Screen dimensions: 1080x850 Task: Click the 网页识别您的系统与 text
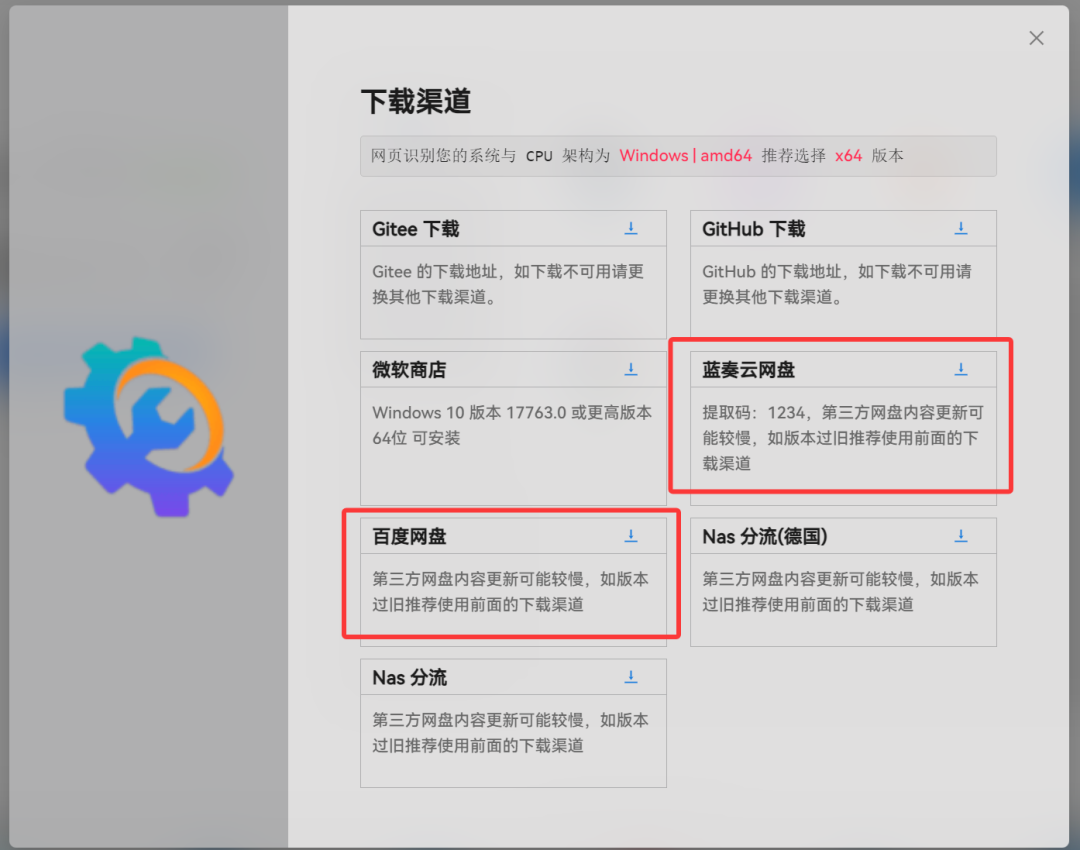pyautogui.click(x=444, y=156)
